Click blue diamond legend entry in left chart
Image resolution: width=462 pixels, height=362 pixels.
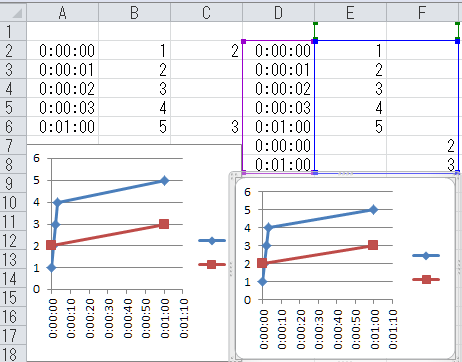click(x=212, y=240)
